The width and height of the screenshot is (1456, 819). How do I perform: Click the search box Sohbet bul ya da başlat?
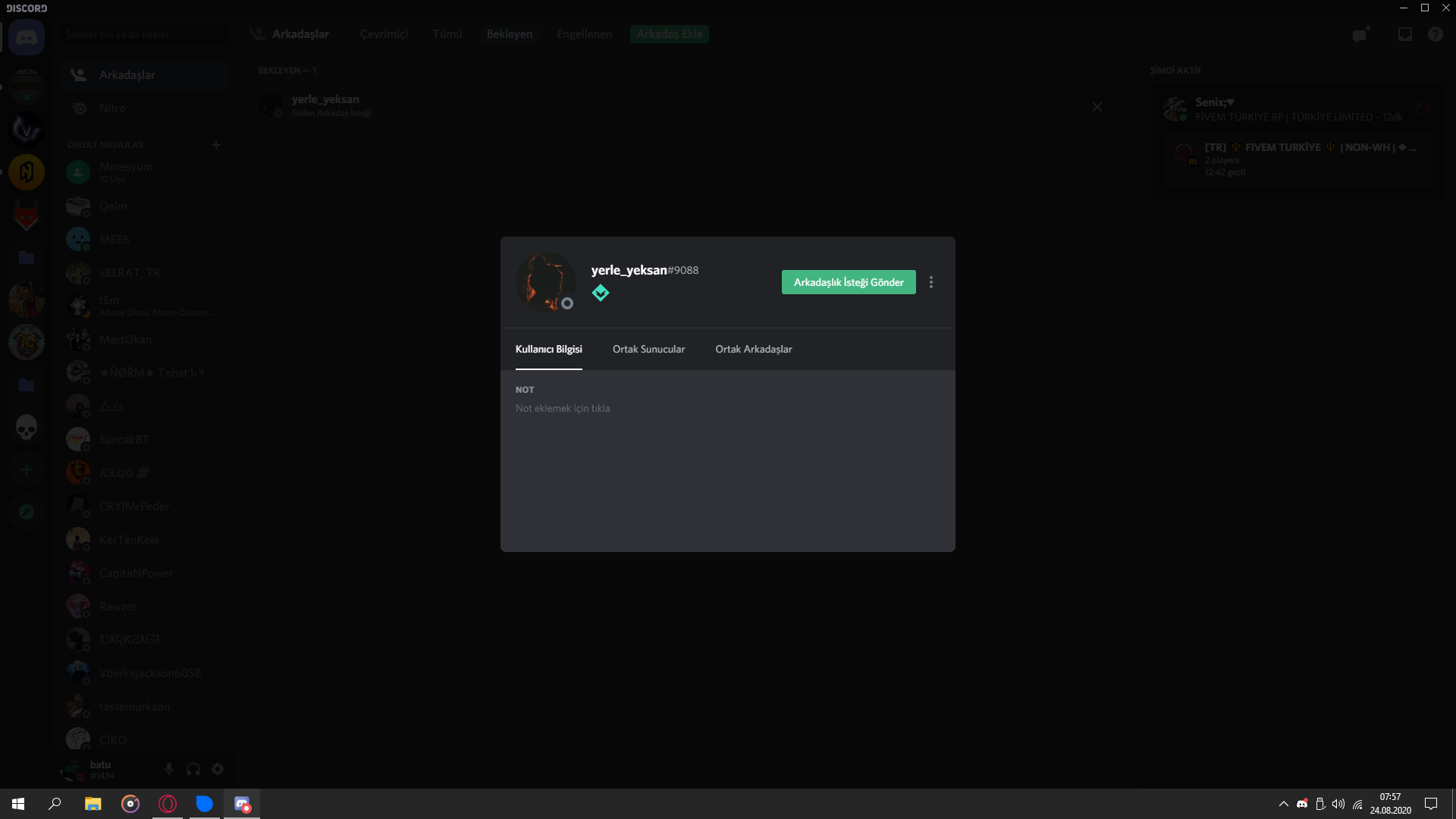pyautogui.click(x=144, y=34)
